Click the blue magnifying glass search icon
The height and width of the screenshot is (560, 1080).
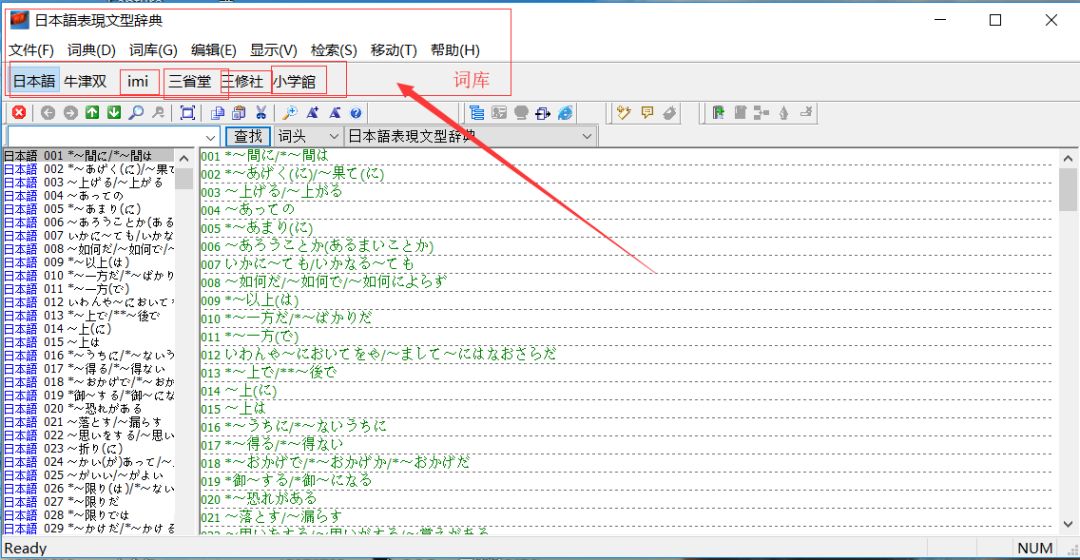[136, 113]
